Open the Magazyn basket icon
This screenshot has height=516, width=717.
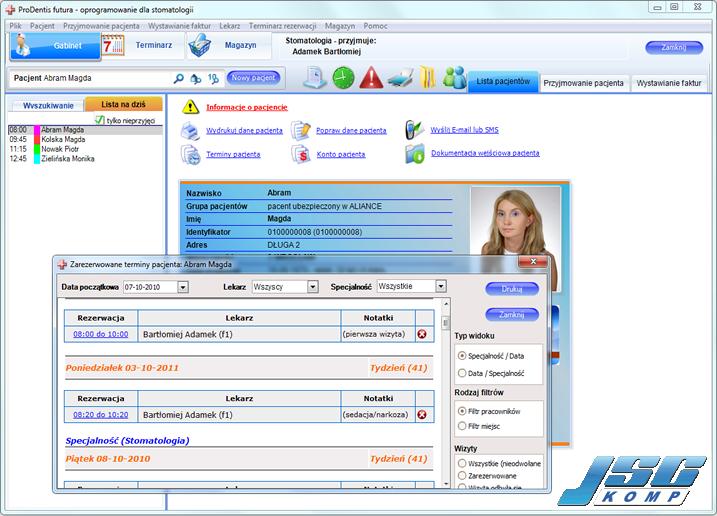[200, 45]
